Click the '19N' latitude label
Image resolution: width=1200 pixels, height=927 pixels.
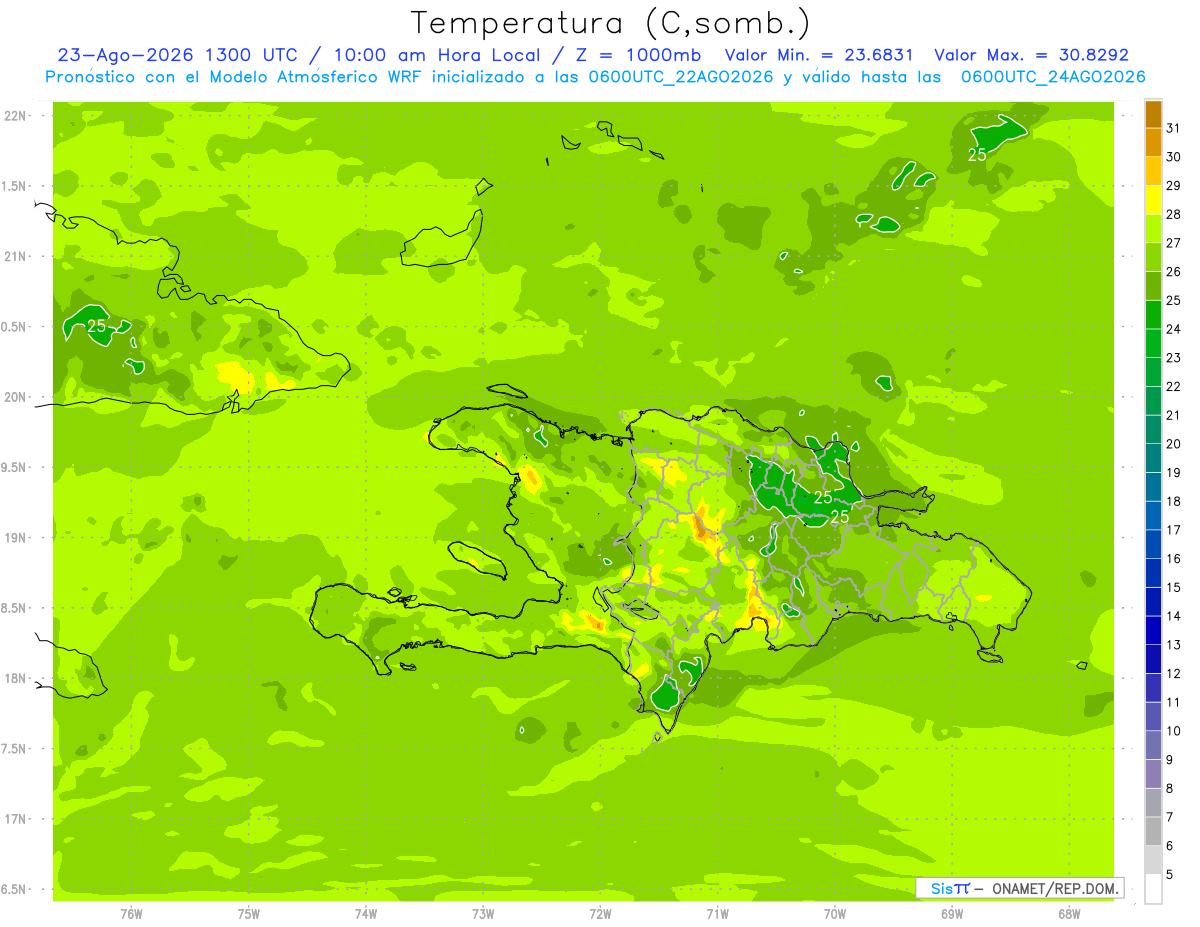[x=16, y=538]
